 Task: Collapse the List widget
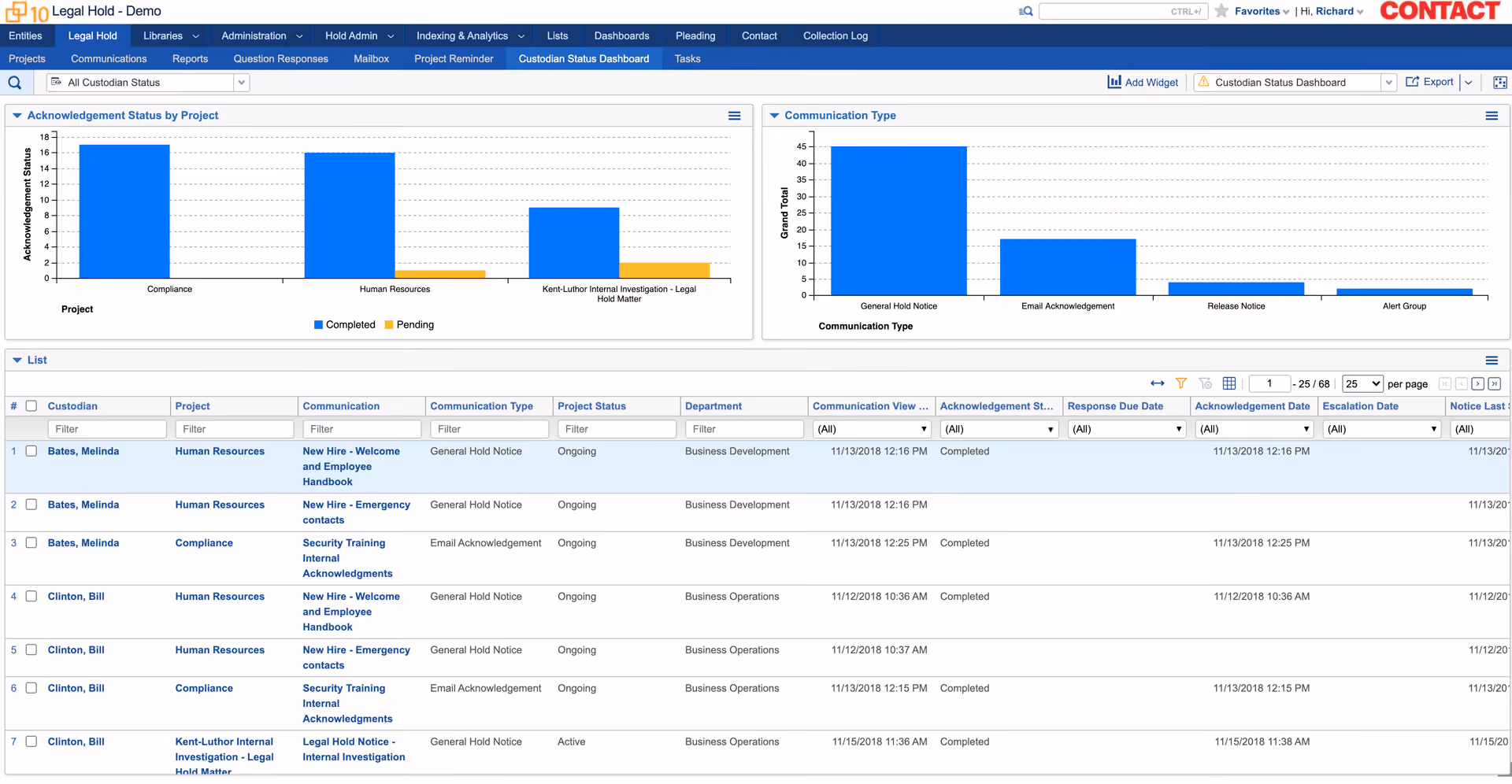click(17, 361)
